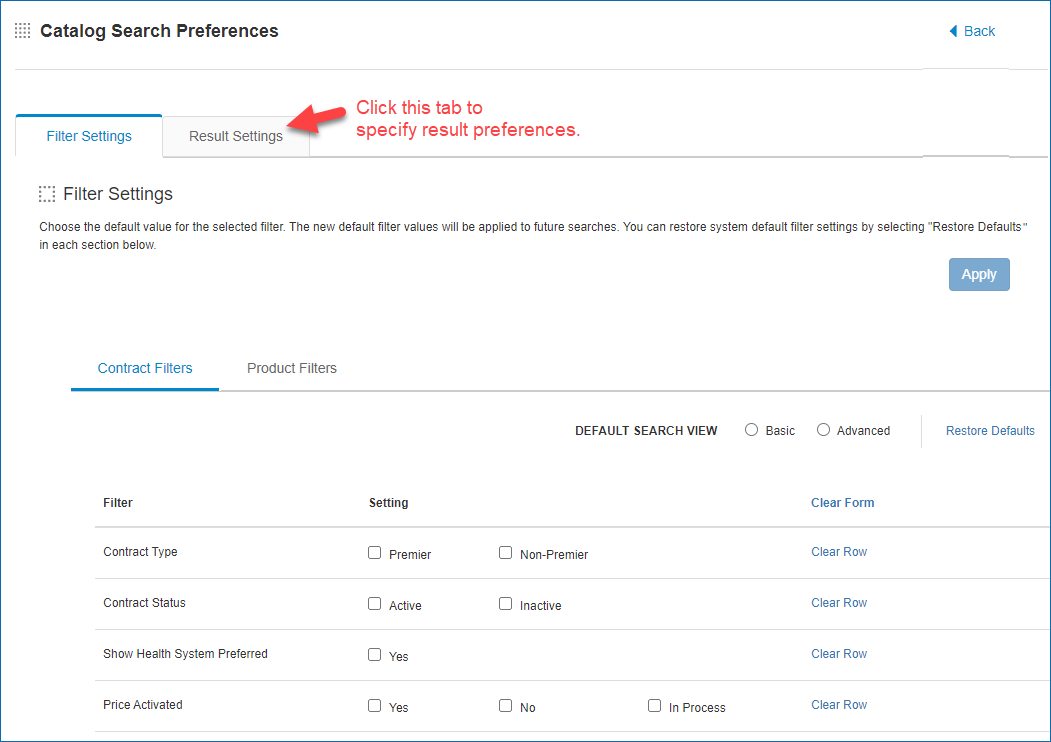
Task: Check the Premier contract type box
Action: coord(375,552)
